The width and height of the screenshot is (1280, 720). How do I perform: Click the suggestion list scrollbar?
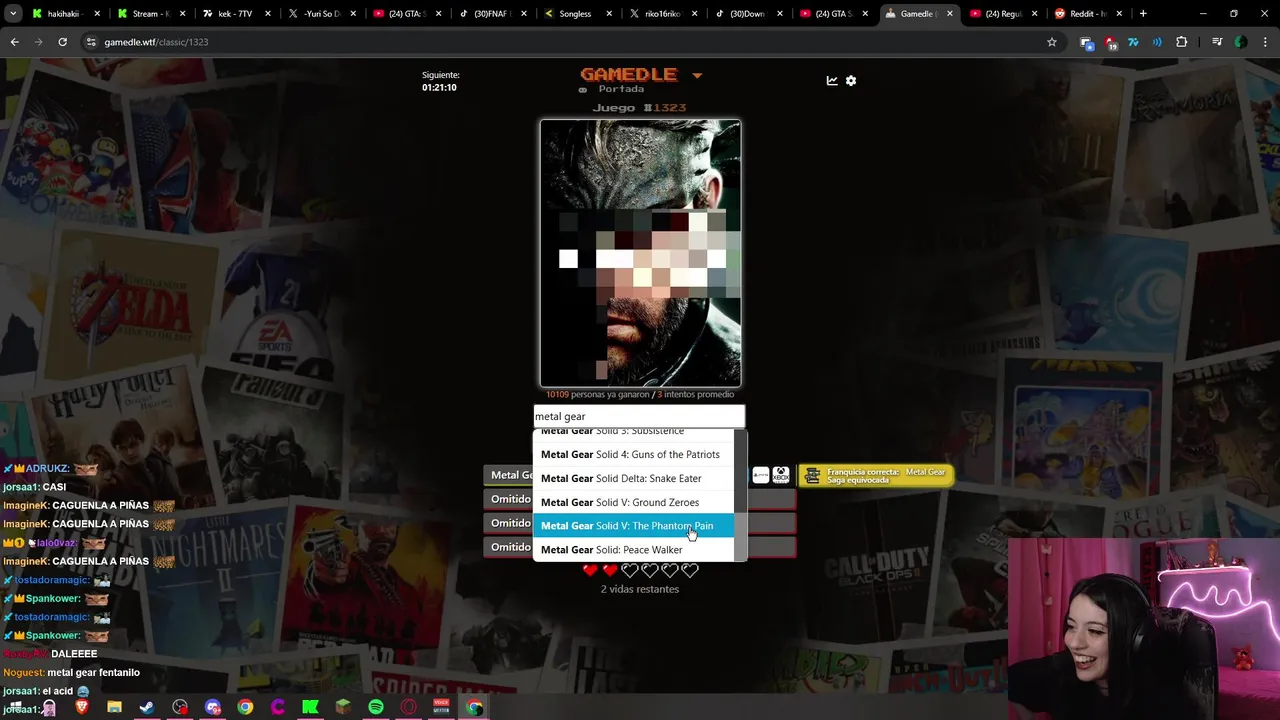(x=741, y=495)
